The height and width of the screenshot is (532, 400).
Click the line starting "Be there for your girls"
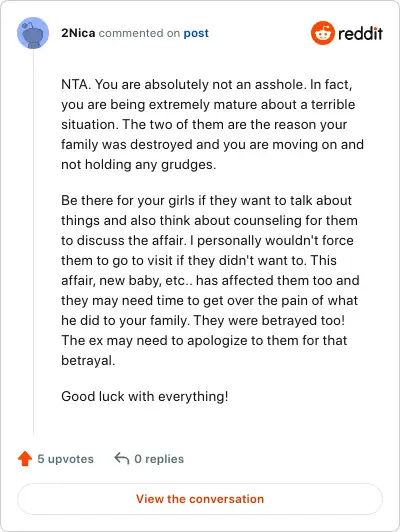tap(206, 200)
